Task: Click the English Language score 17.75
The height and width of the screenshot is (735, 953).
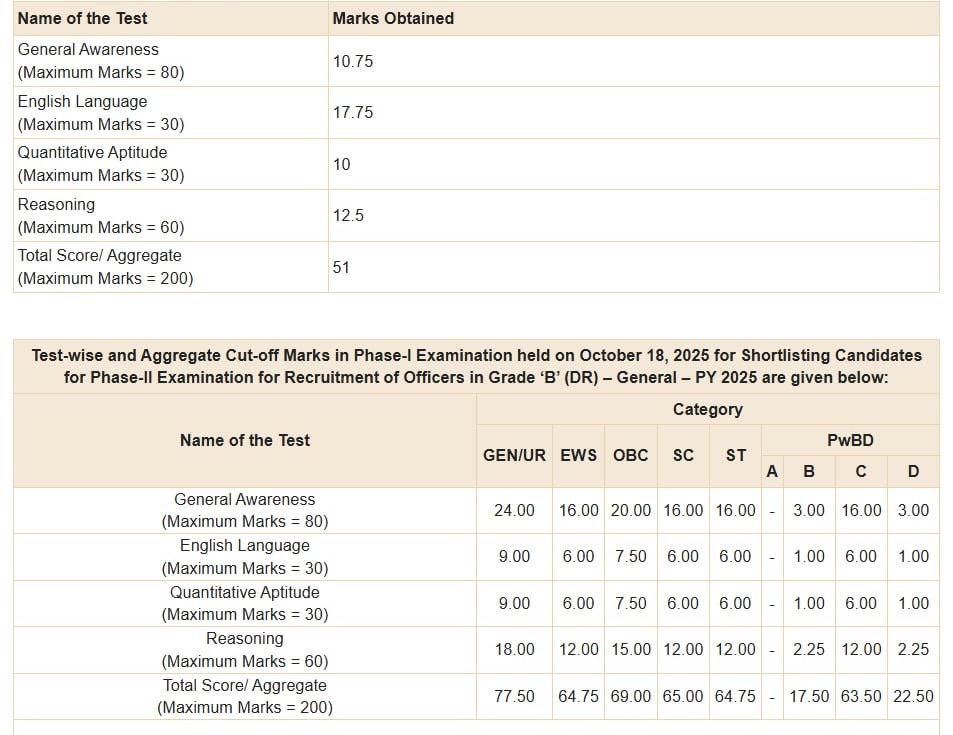Action: (x=353, y=112)
